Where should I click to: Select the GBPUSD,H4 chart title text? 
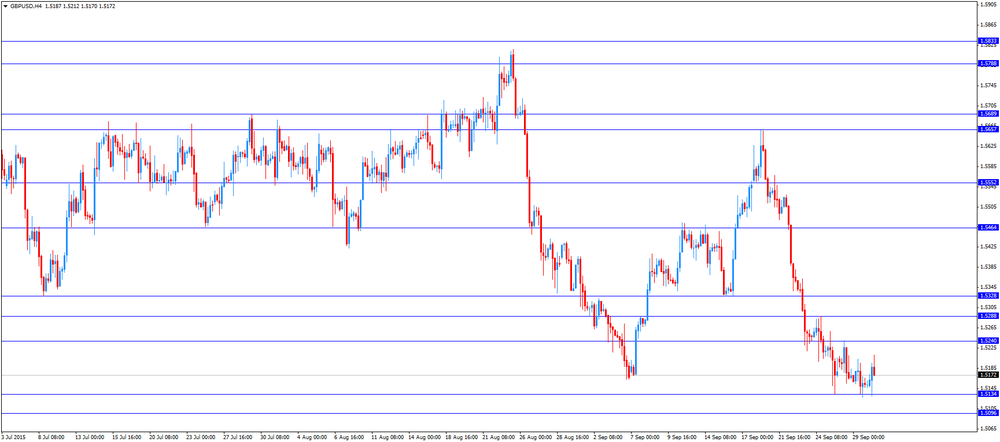pos(24,5)
